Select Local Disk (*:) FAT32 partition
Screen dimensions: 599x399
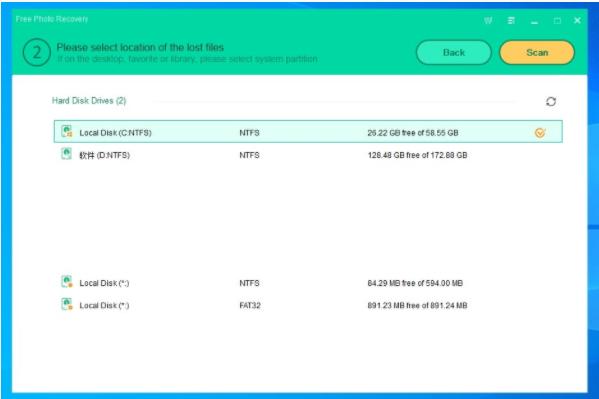tap(104, 305)
